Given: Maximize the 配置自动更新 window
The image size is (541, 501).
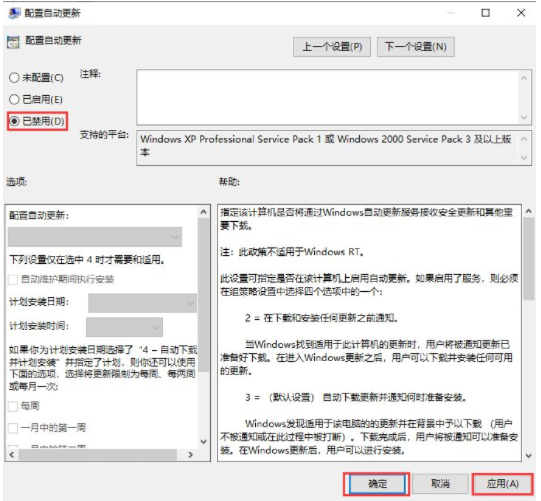Looking at the screenshot, I should [x=485, y=13].
